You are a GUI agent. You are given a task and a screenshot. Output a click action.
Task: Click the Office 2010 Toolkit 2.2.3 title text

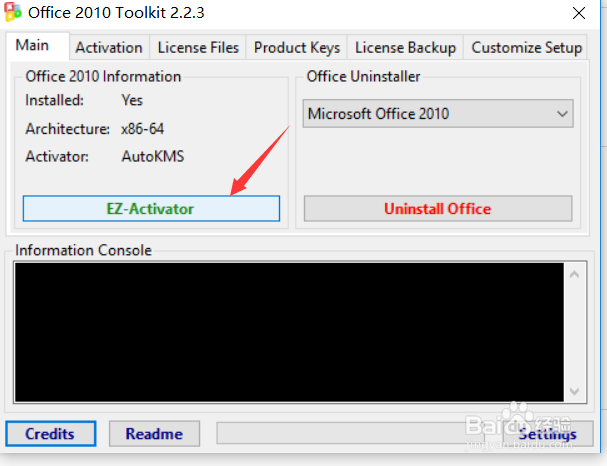(116, 13)
